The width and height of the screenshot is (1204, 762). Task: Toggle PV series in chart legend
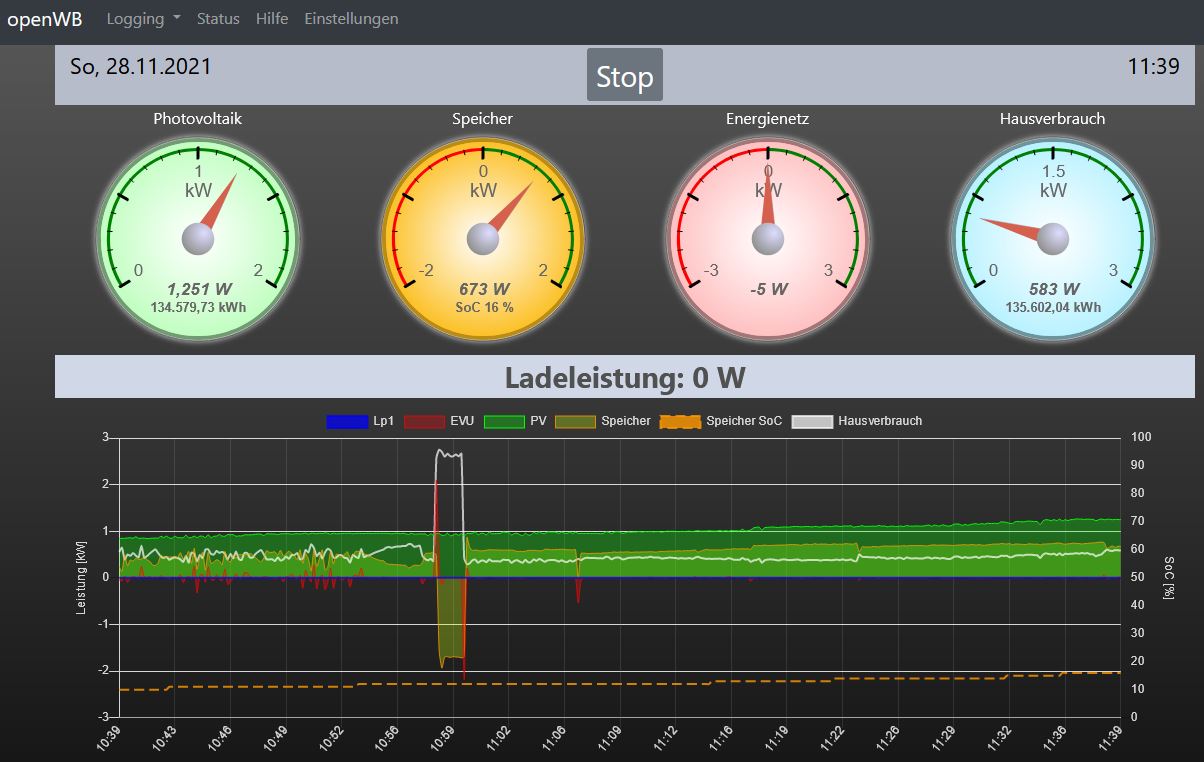coord(515,421)
